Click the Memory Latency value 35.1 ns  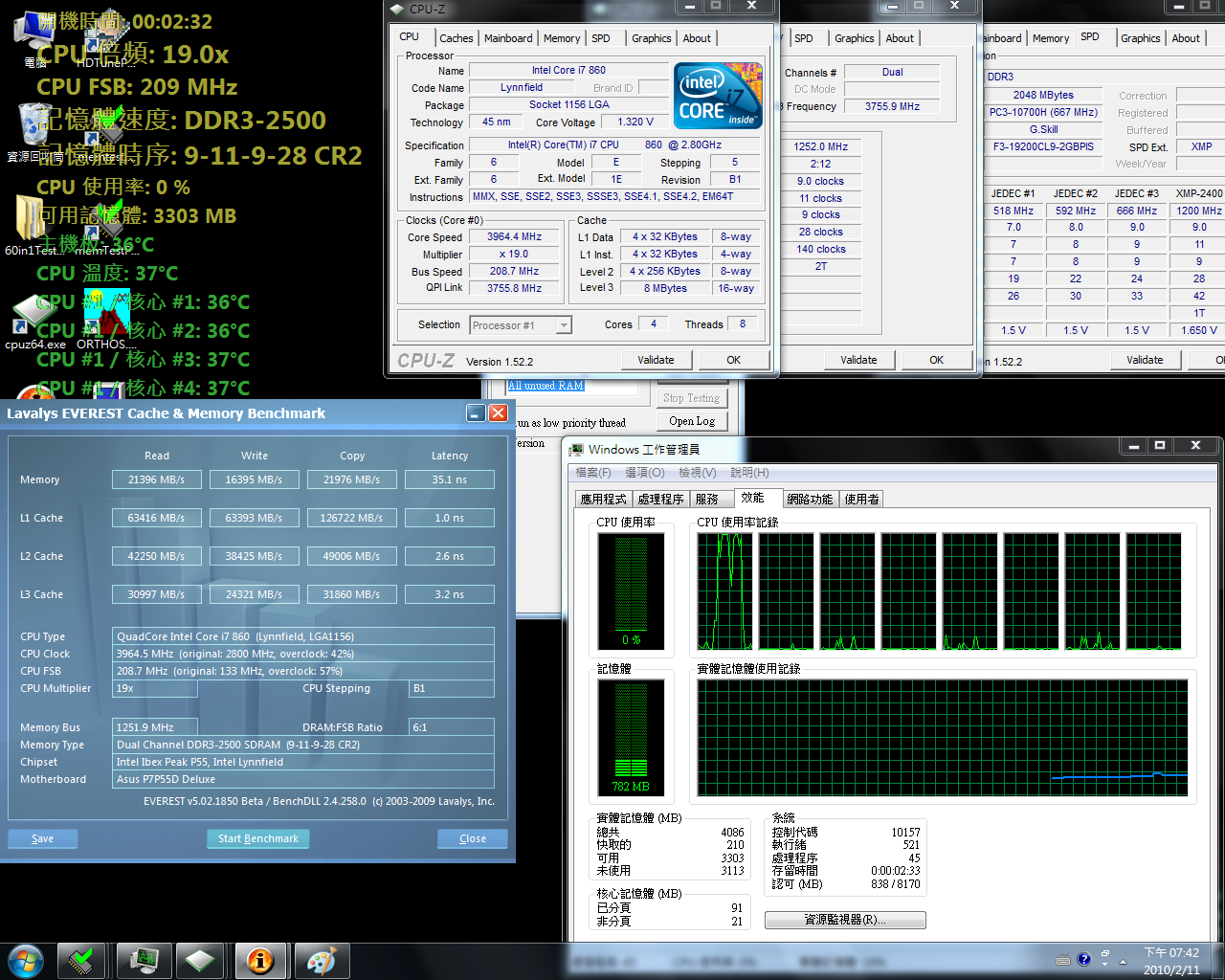449,479
